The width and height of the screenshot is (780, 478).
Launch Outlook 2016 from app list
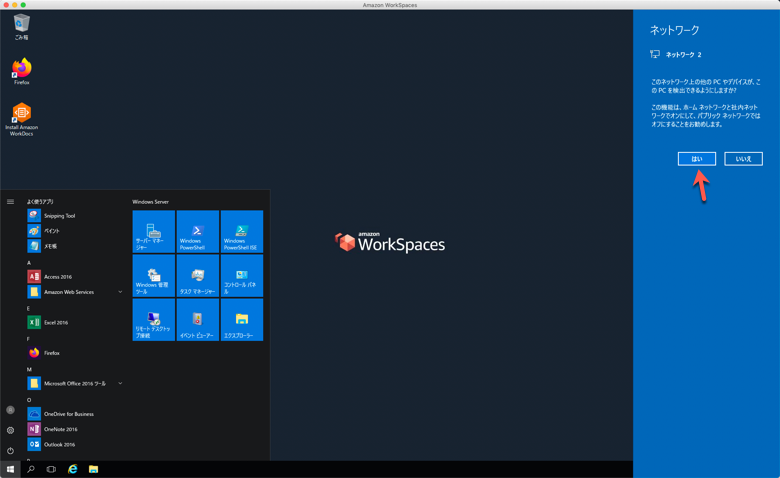(x=75, y=445)
